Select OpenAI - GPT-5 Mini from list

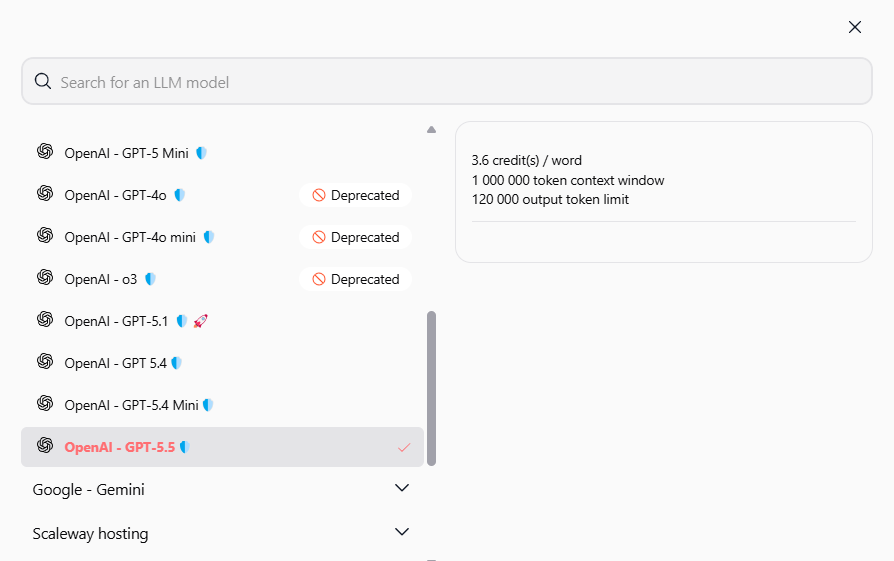pyautogui.click(x=126, y=153)
